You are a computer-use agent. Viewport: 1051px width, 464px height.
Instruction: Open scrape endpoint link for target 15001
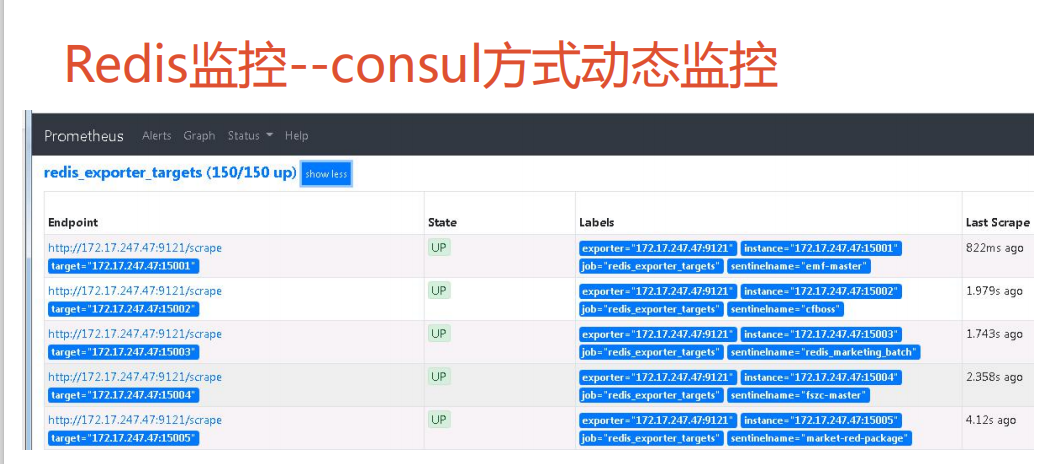pos(135,247)
